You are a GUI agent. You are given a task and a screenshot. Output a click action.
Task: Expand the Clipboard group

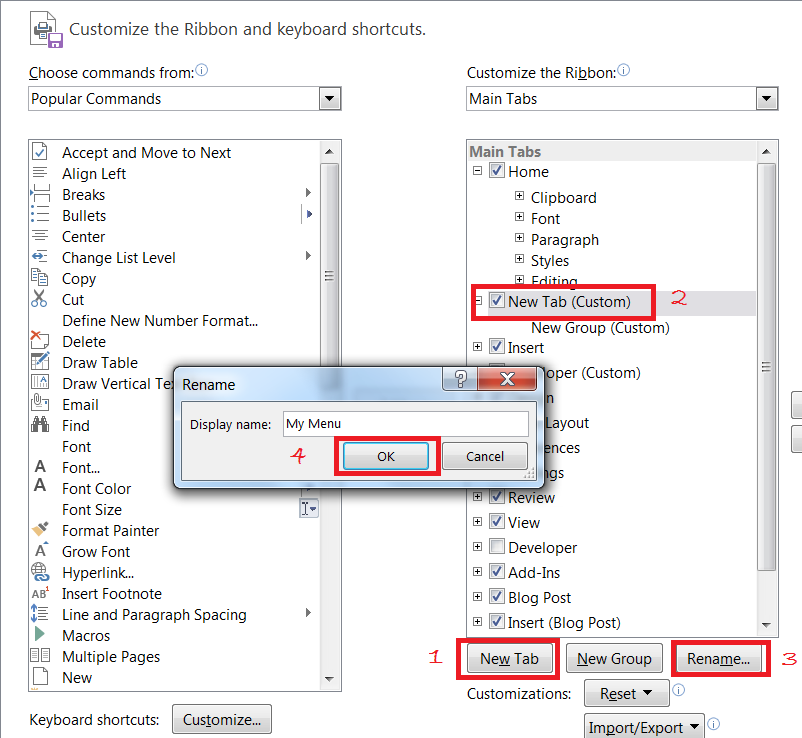pos(519,197)
